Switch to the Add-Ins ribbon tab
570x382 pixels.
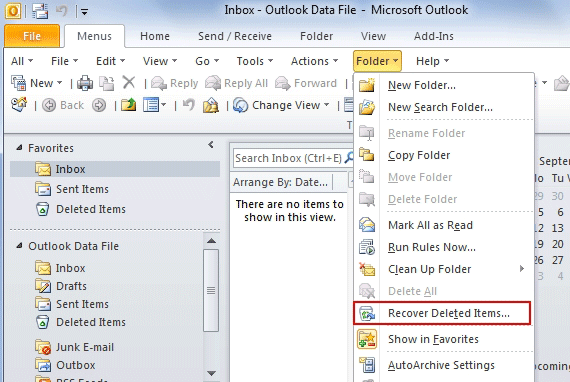[x=433, y=36]
